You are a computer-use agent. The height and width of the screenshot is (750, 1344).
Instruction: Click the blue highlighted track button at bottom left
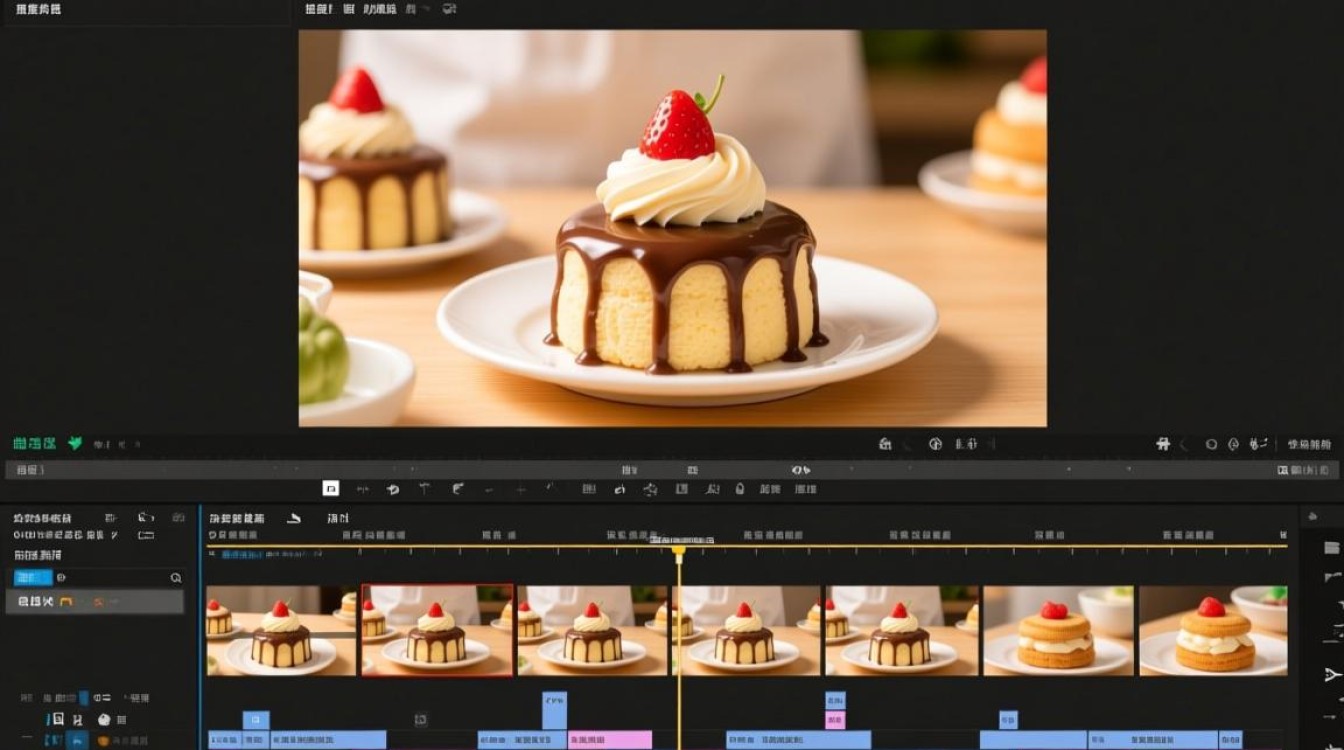coord(77,740)
